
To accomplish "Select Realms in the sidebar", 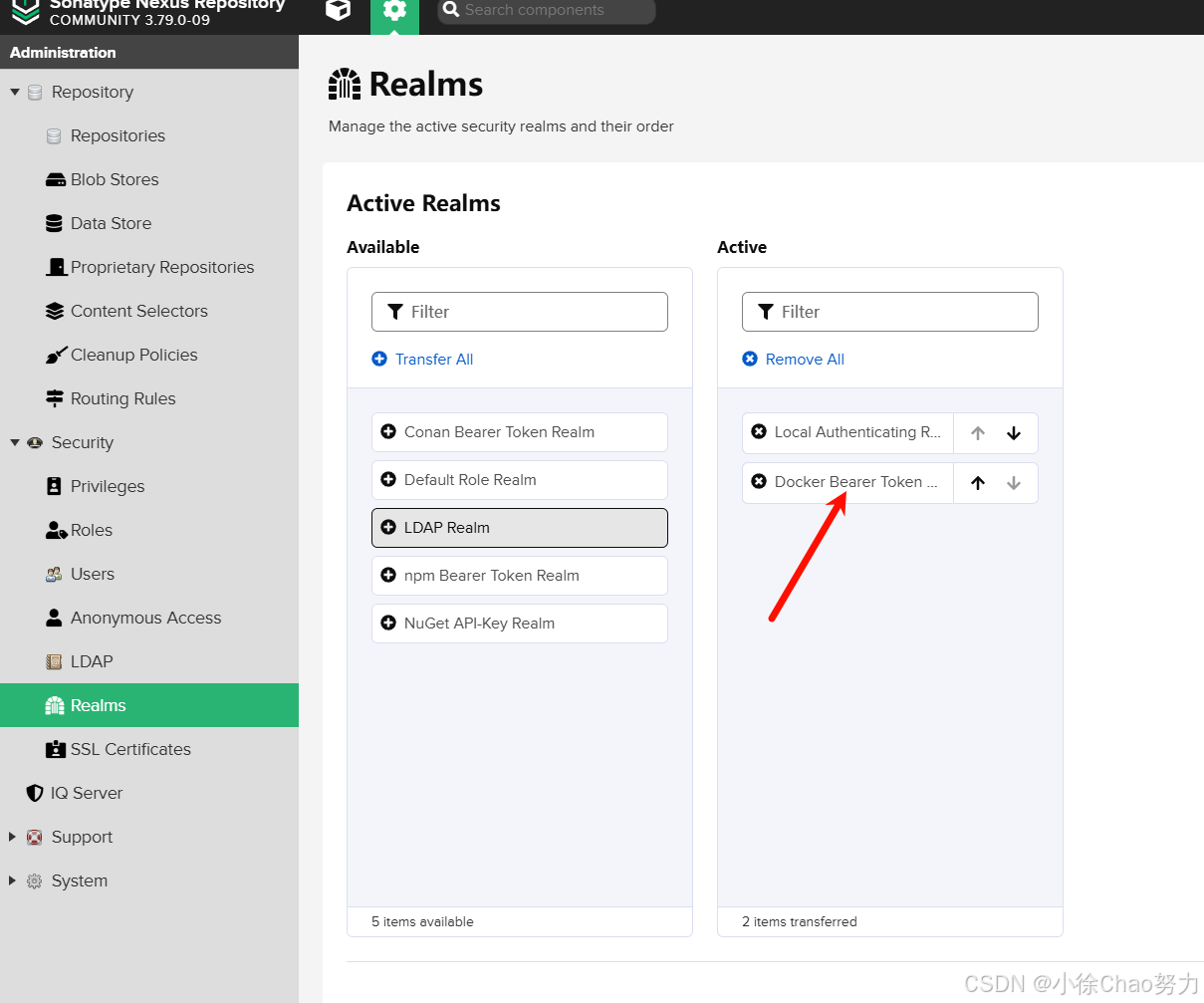I will coord(149,705).
